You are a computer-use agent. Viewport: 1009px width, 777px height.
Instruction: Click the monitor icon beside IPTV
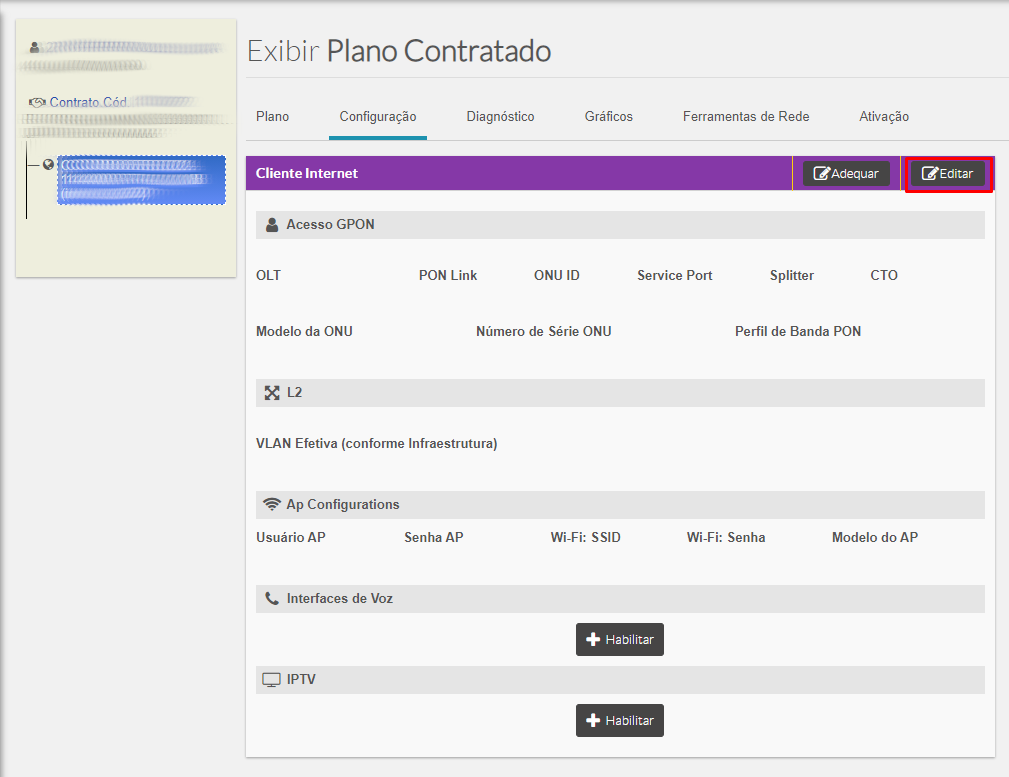[271, 680]
